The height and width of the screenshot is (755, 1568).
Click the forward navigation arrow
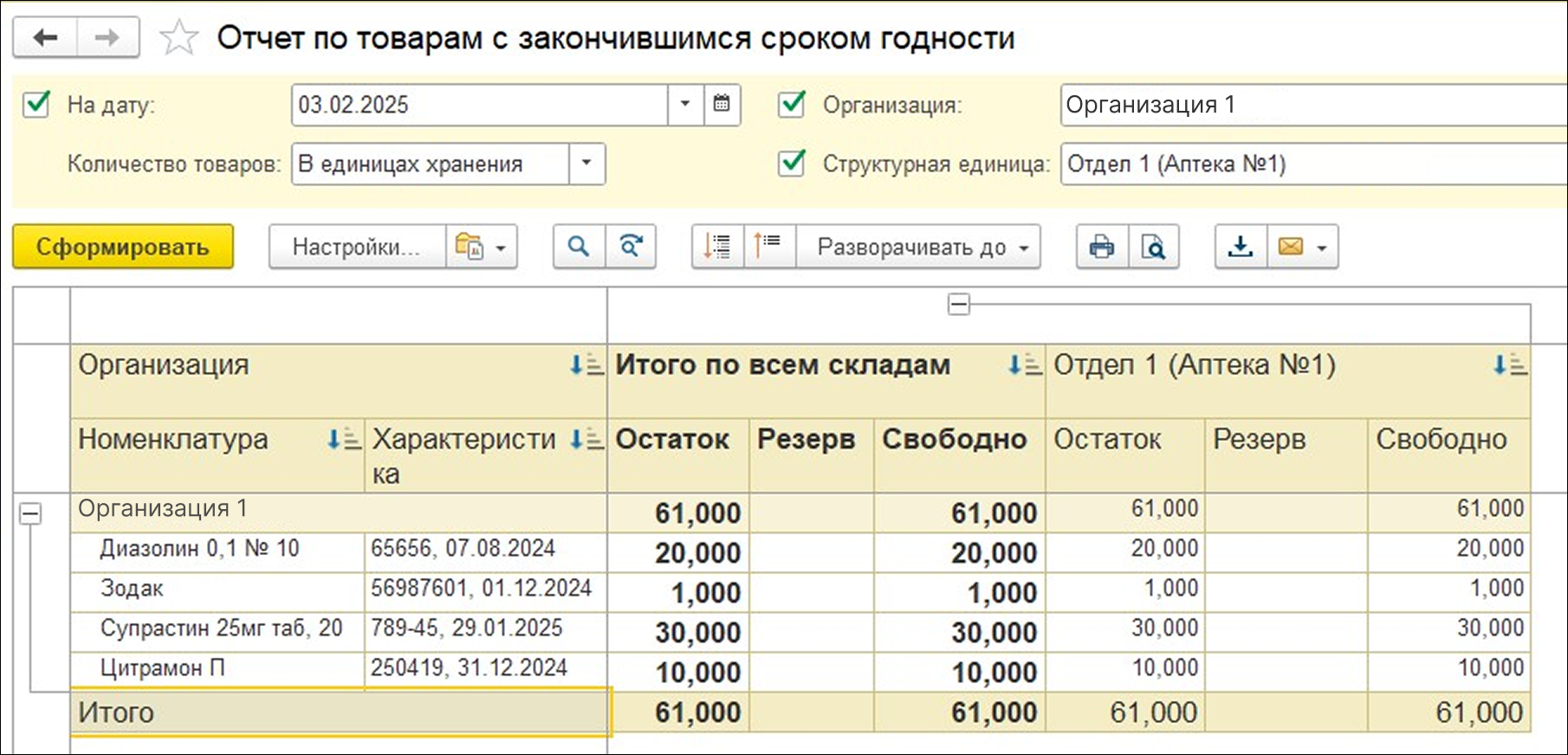107,37
